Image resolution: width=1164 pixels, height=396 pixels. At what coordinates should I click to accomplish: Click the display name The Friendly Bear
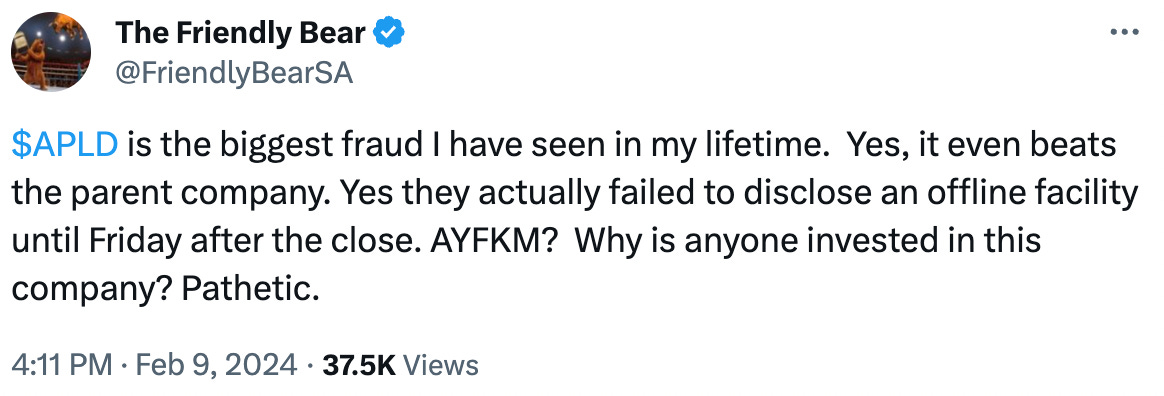point(241,33)
